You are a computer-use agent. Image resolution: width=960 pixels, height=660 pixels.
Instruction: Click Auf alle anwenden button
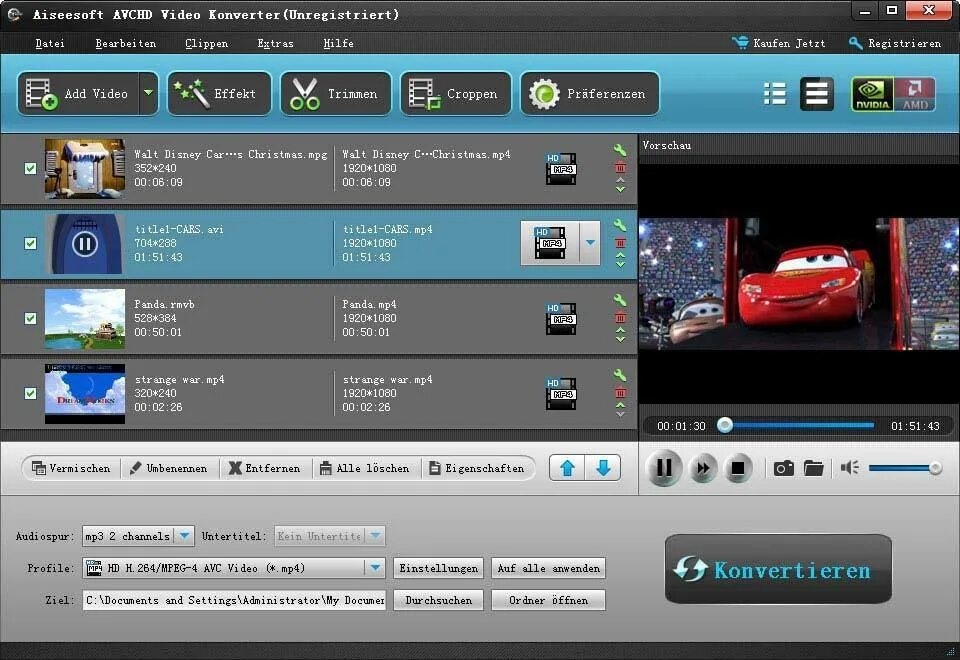(549, 568)
